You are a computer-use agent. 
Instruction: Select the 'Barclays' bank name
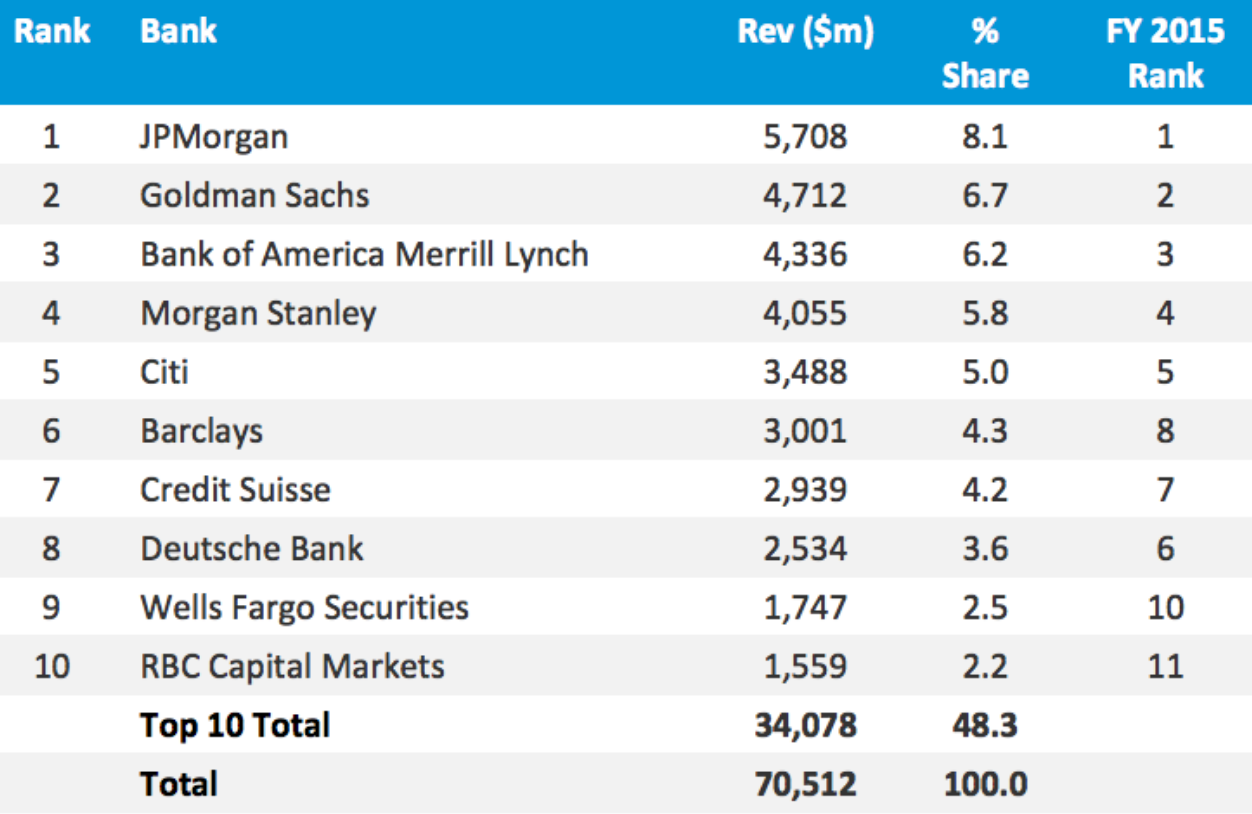pyautogui.click(x=202, y=432)
